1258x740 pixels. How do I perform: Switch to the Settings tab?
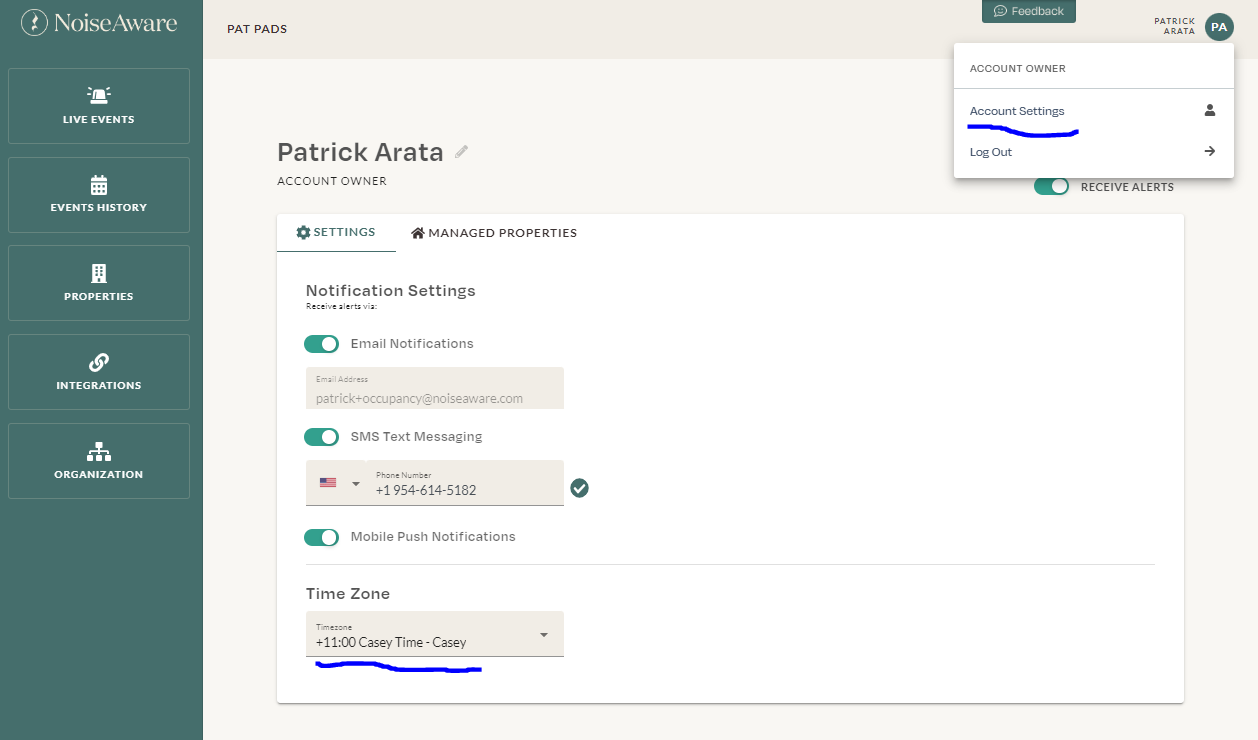click(x=336, y=232)
